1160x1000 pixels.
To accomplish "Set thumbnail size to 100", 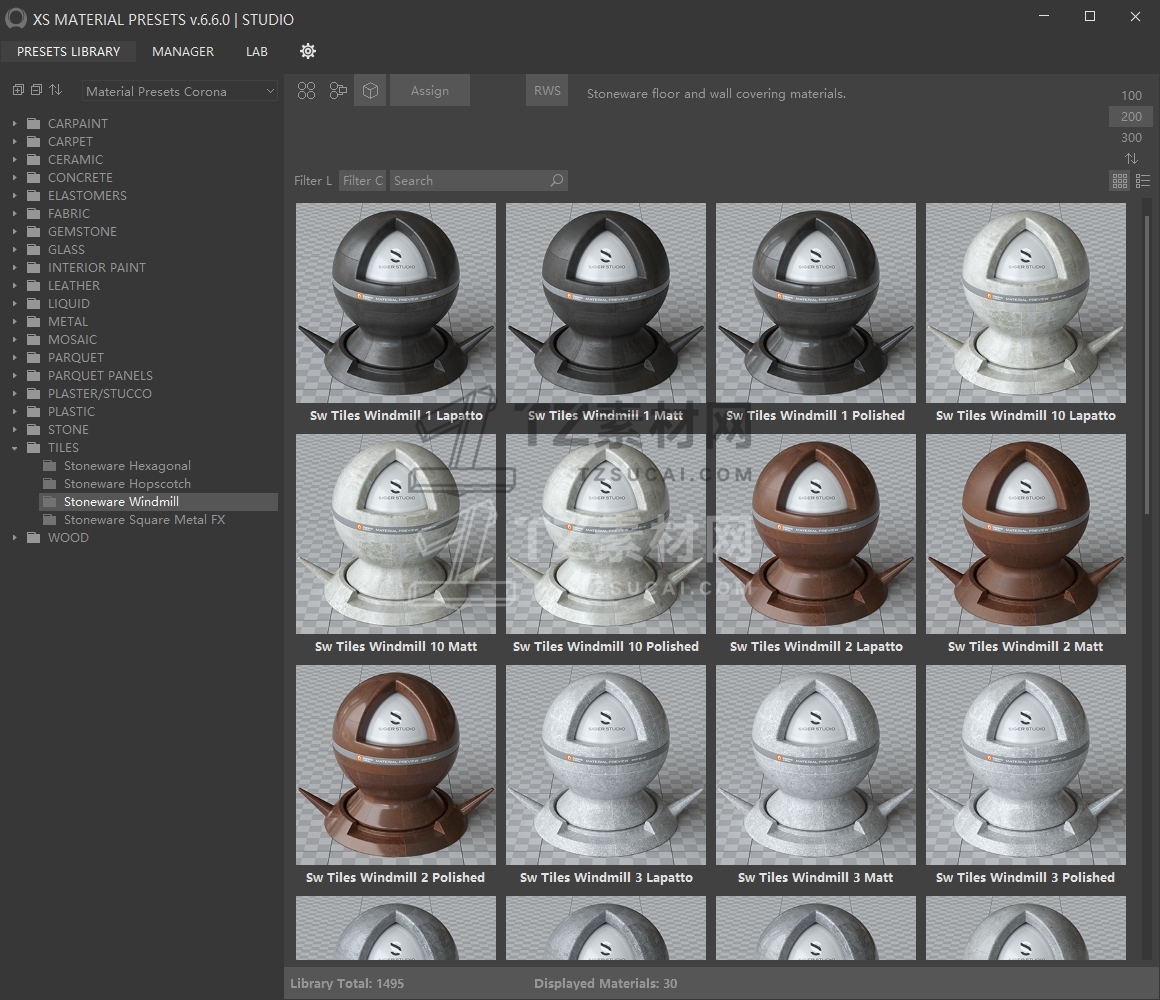I will point(1131,95).
